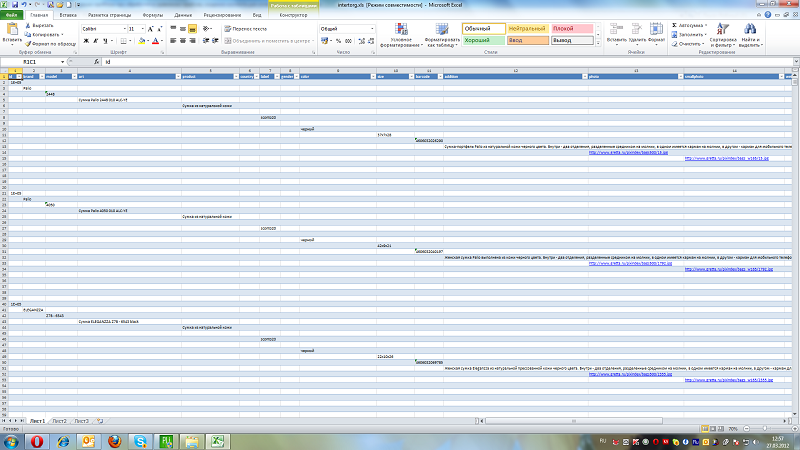Switch to Данные ribbon tab
Image resolution: width=800 pixels, height=450 pixels.
click(183, 15)
